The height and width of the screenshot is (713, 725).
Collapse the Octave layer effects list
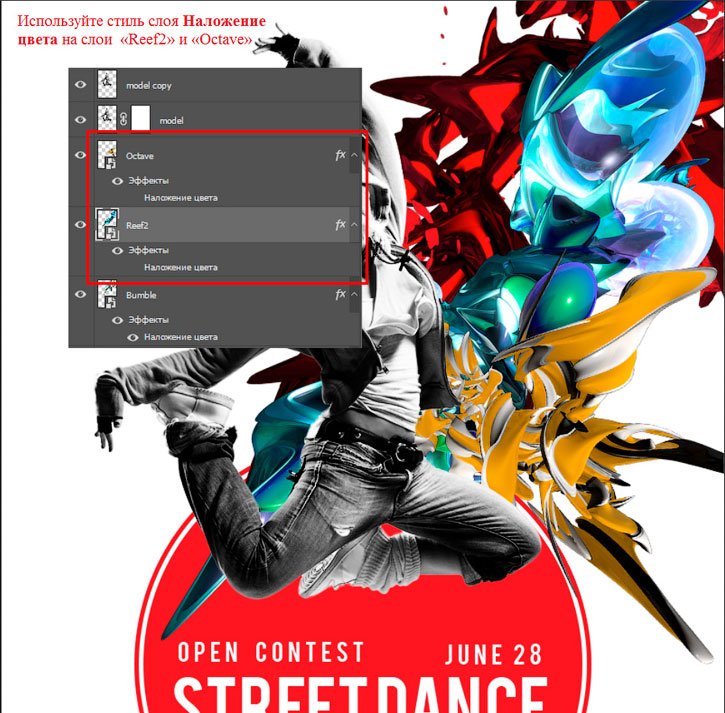click(354, 155)
